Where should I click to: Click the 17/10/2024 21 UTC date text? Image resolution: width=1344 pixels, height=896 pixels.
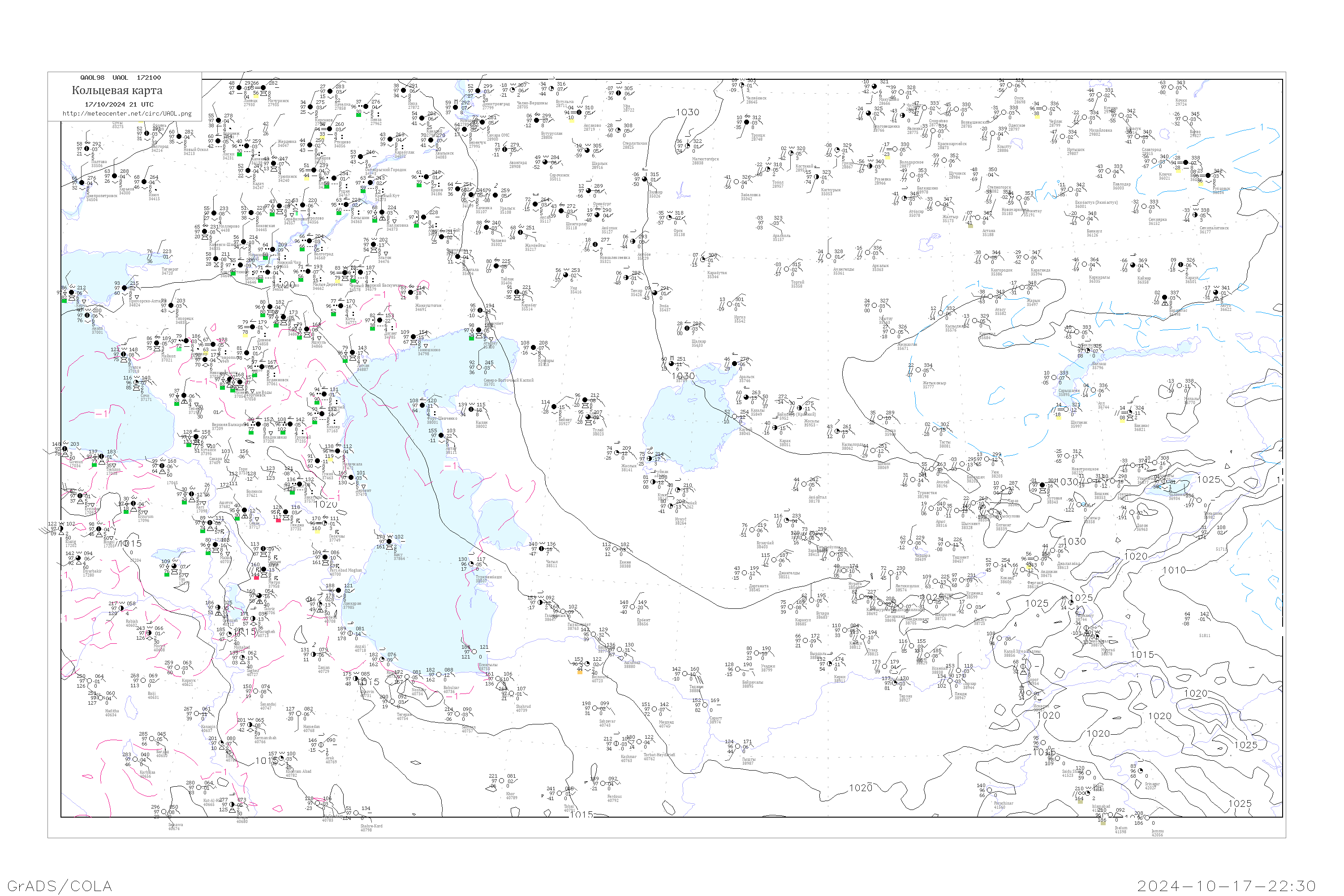click(119, 104)
